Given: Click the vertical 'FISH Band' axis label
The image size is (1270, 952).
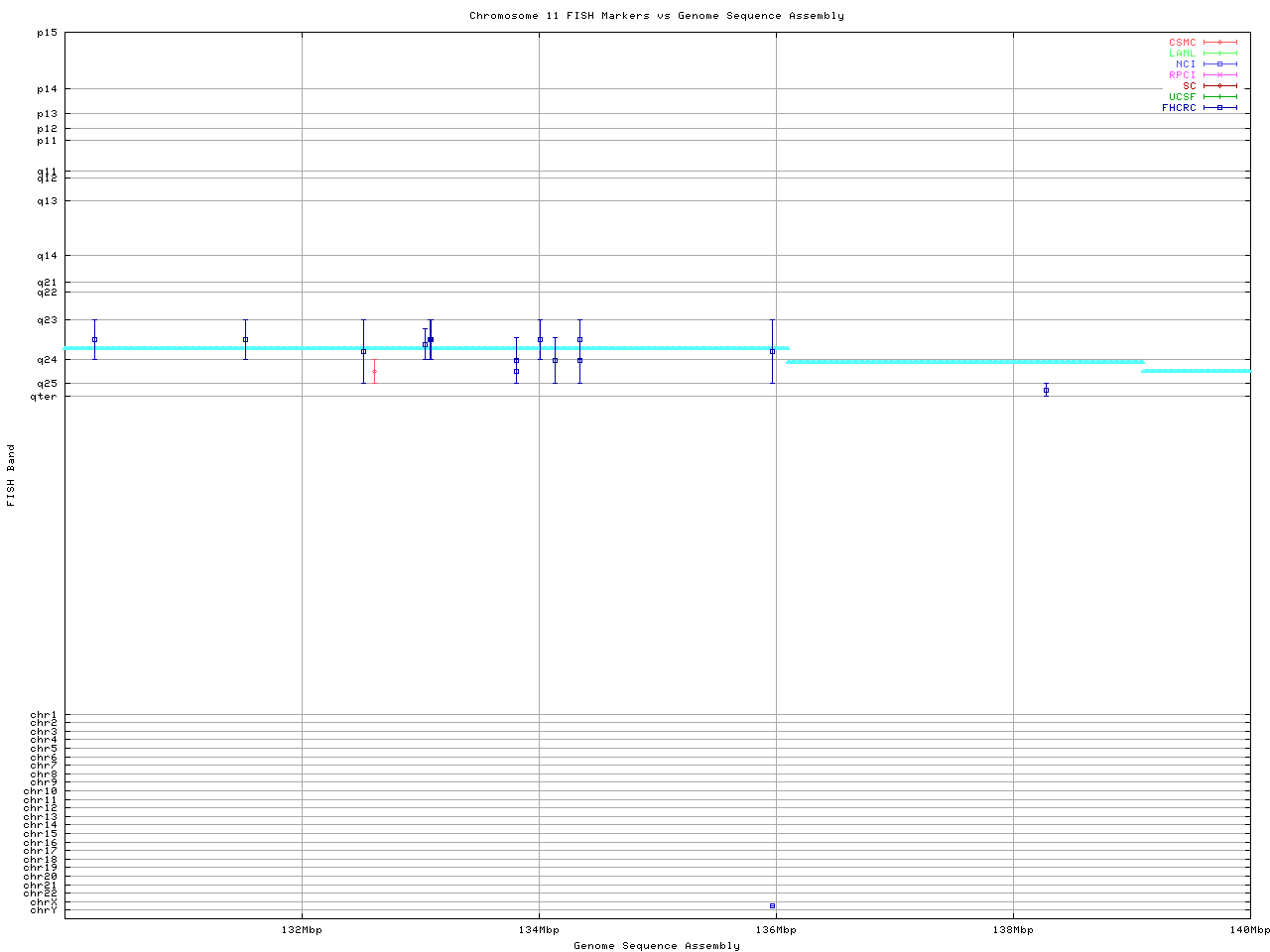Looking at the screenshot, I should [x=11, y=475].
